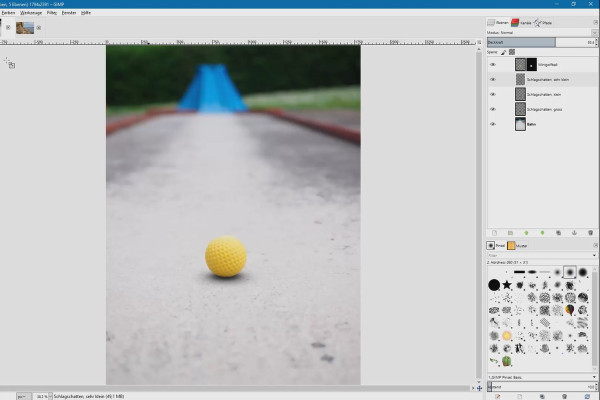Delete the selected layer

[590, 233]
